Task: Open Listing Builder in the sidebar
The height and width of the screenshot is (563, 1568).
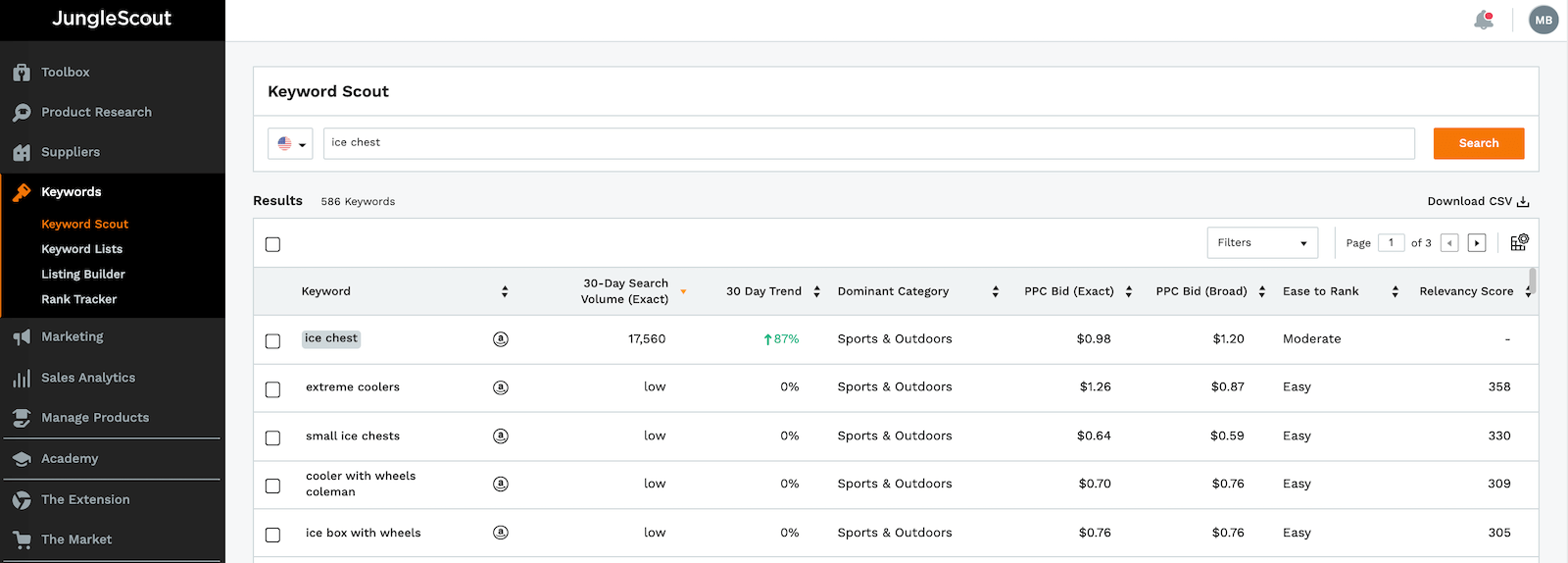Action: 82,275
